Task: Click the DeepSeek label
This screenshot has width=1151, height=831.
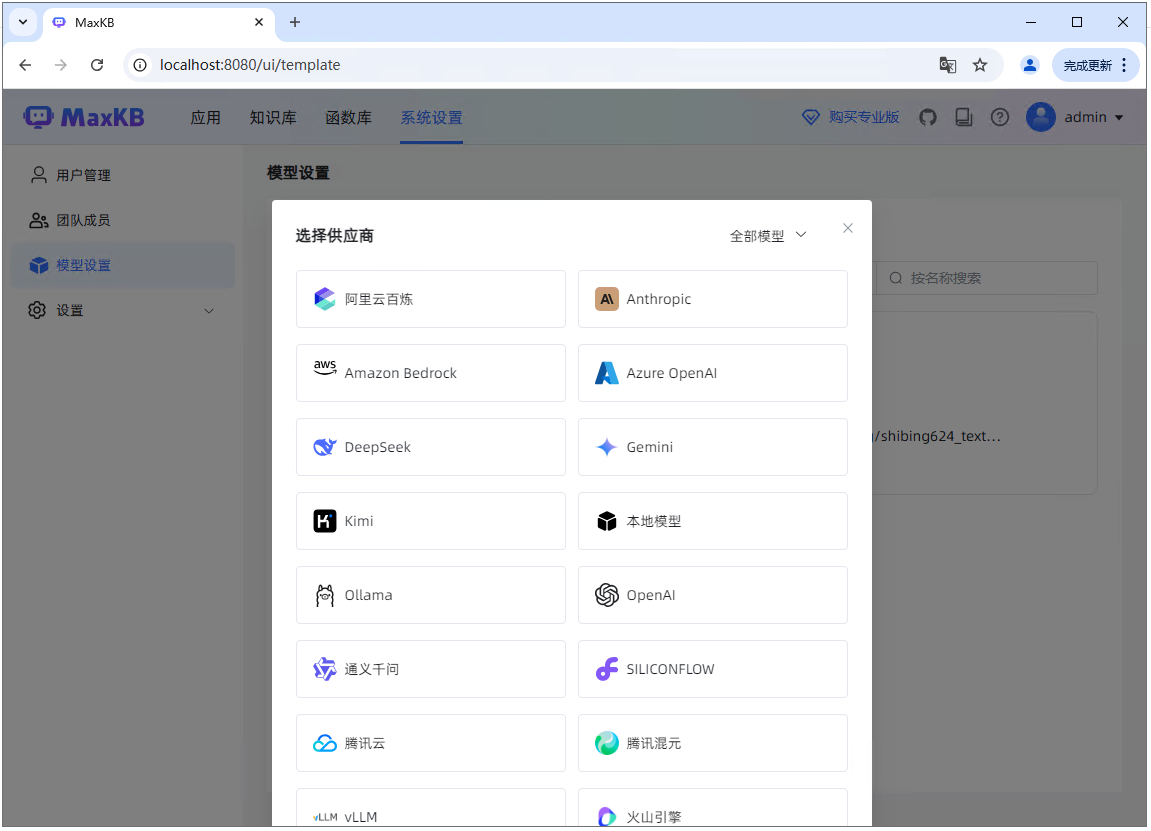Action: [x=377, y=447]
